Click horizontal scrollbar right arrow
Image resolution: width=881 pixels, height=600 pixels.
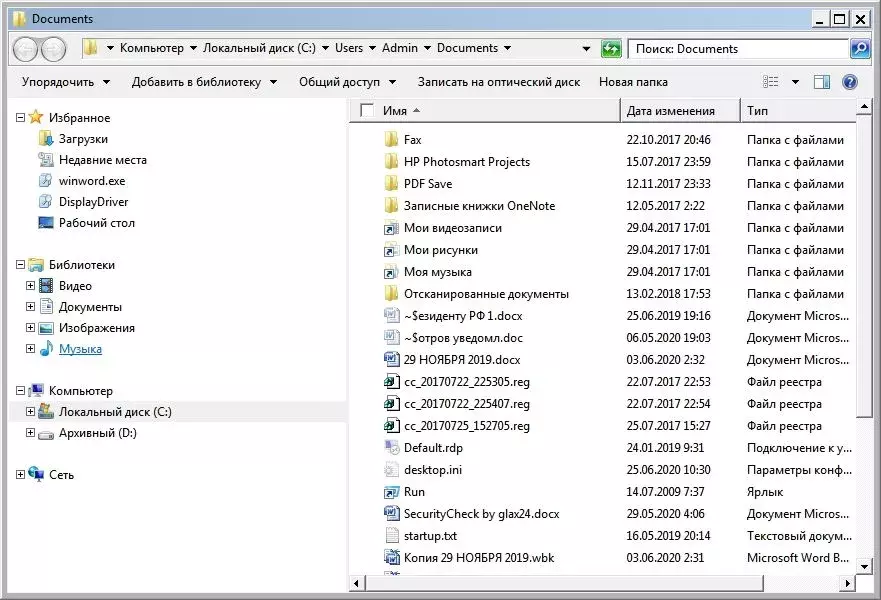[x=847, y=583]
